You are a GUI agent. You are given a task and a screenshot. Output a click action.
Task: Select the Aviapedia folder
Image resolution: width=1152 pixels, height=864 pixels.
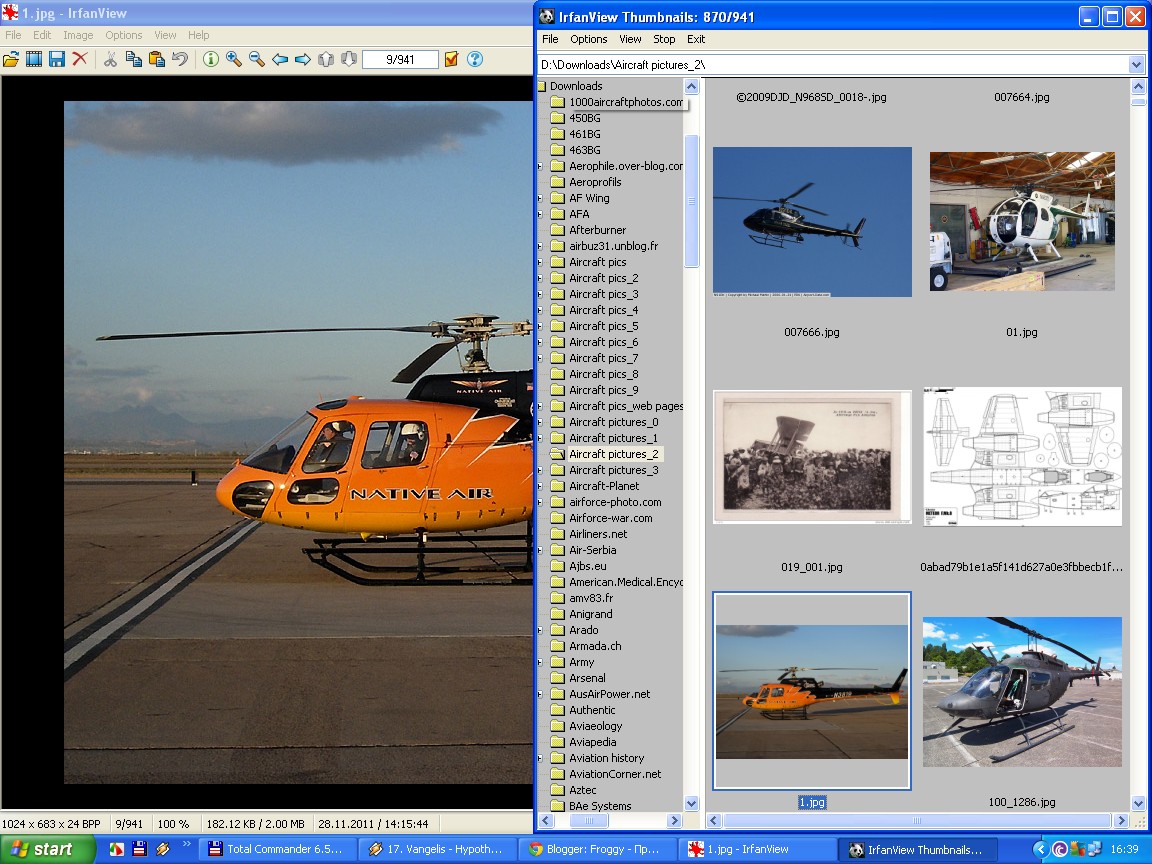click(592, 742)
